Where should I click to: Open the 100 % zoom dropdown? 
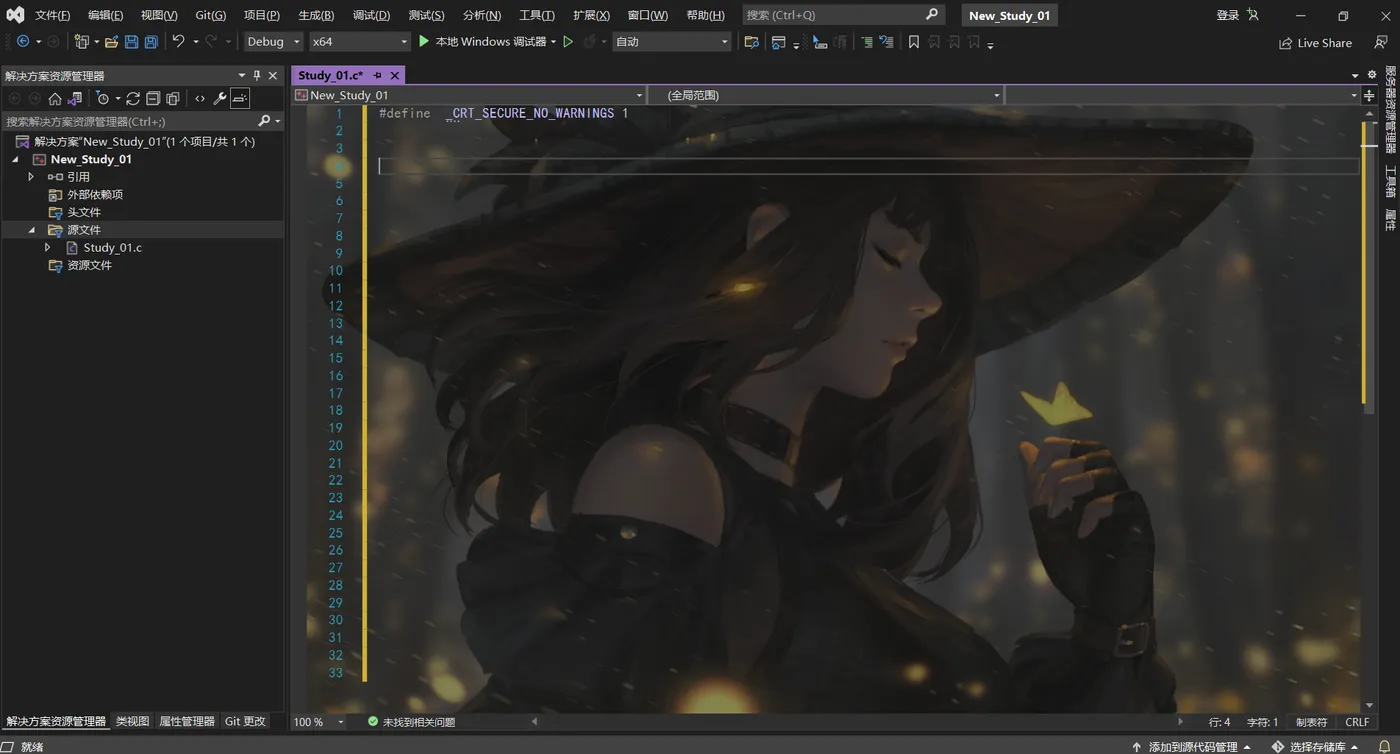tap(318, 721)
